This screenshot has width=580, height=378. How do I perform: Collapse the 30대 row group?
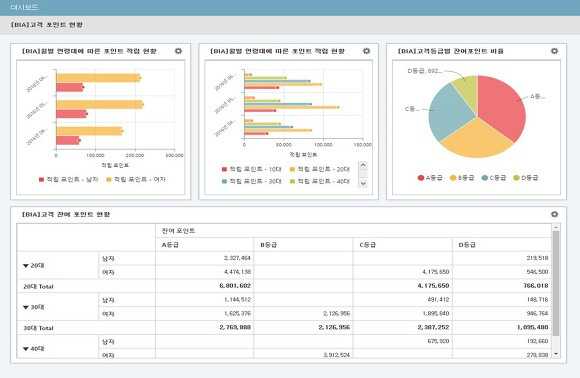click(x=26, y=307)
